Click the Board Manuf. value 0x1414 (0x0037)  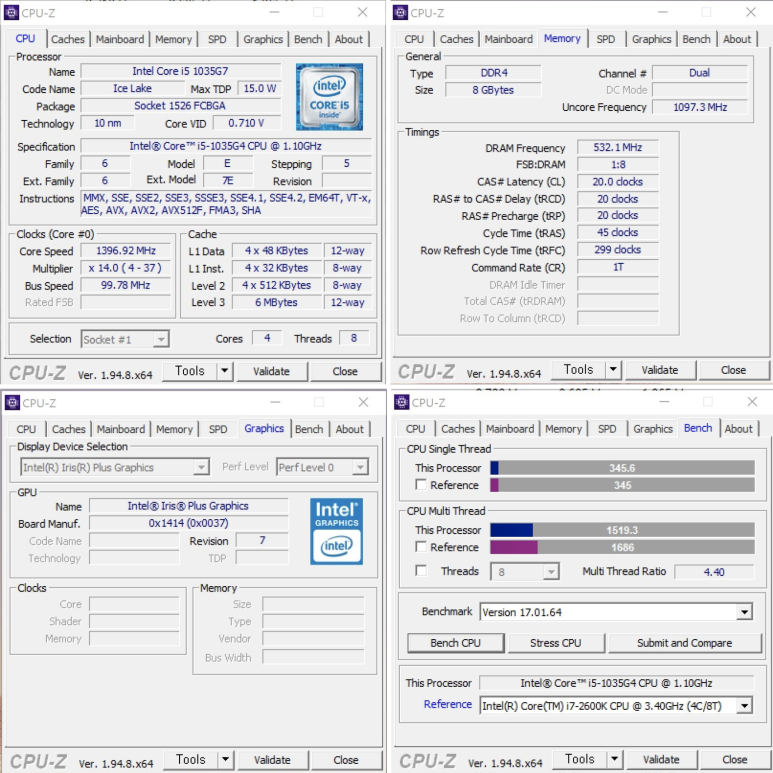tap(188, 523)
